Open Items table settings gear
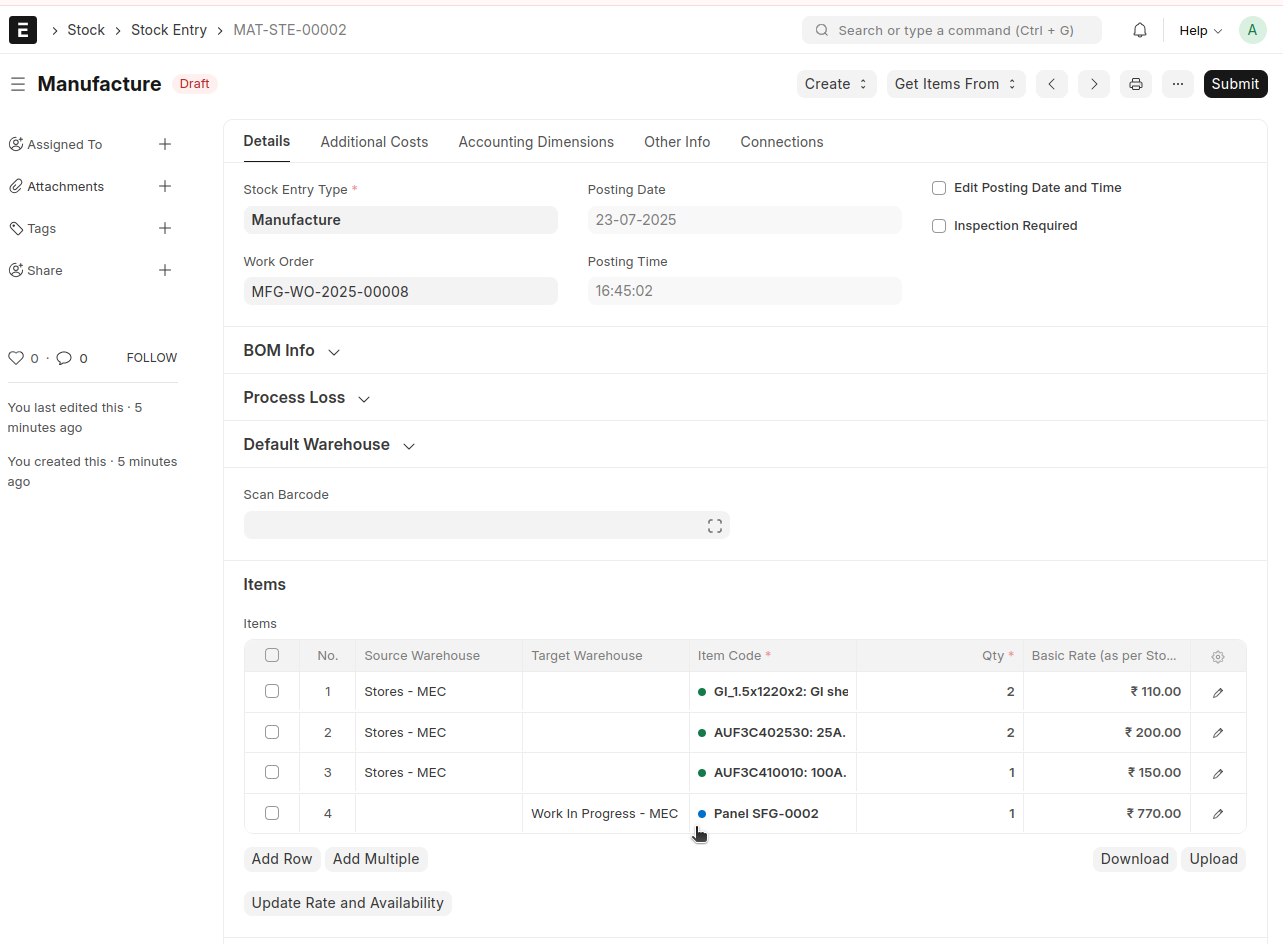 point(1217,657)
